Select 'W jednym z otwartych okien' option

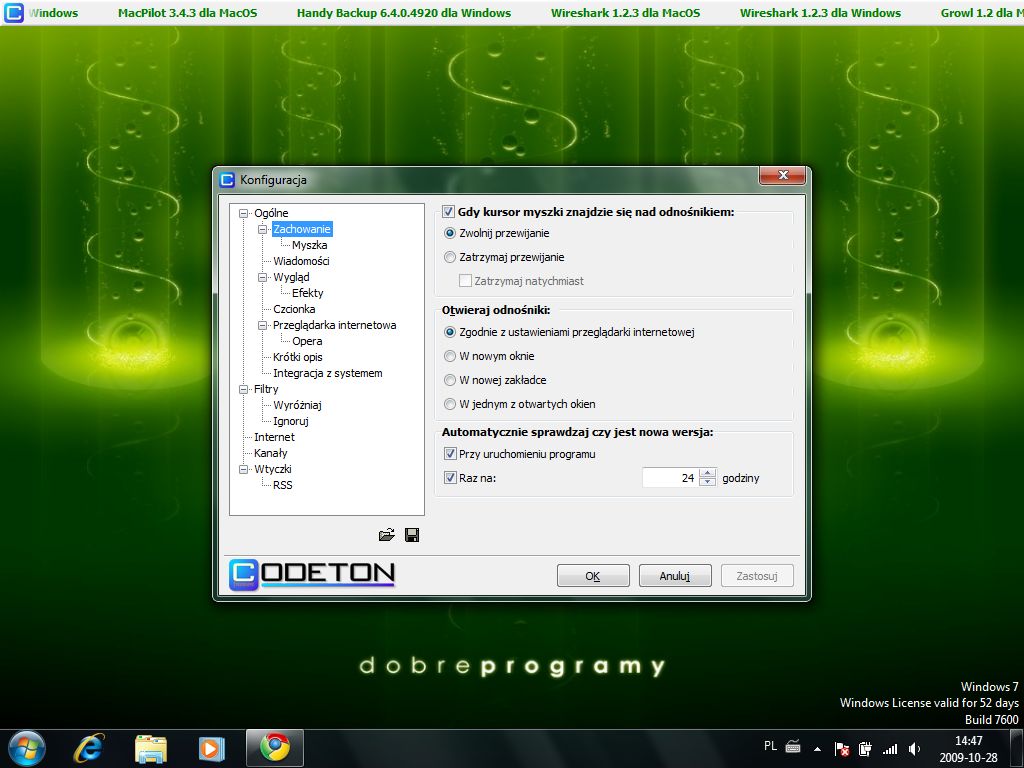click(x=449, y=404)
